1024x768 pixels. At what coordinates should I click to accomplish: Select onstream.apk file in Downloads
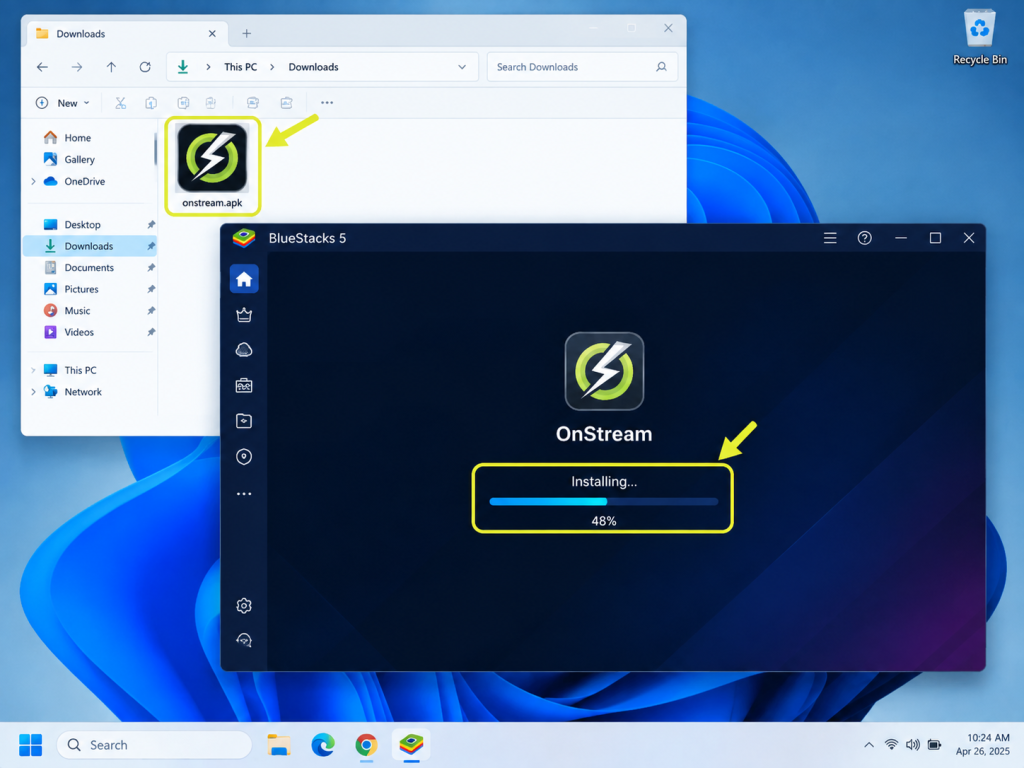point(212,166)
